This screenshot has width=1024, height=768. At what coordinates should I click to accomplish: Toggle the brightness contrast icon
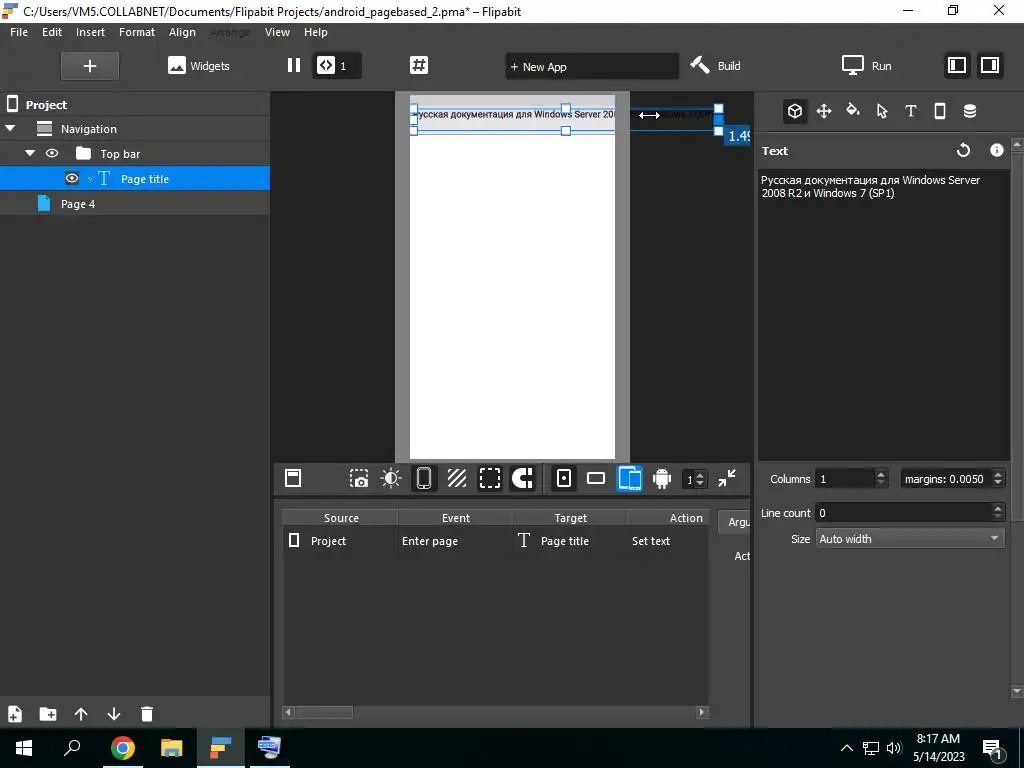[391, 479]
